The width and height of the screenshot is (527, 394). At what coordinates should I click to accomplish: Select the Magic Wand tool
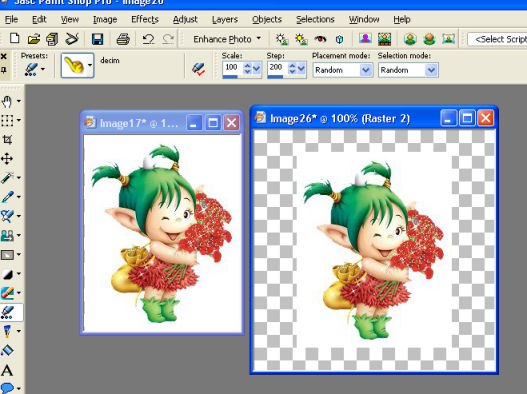pos(7,178)
